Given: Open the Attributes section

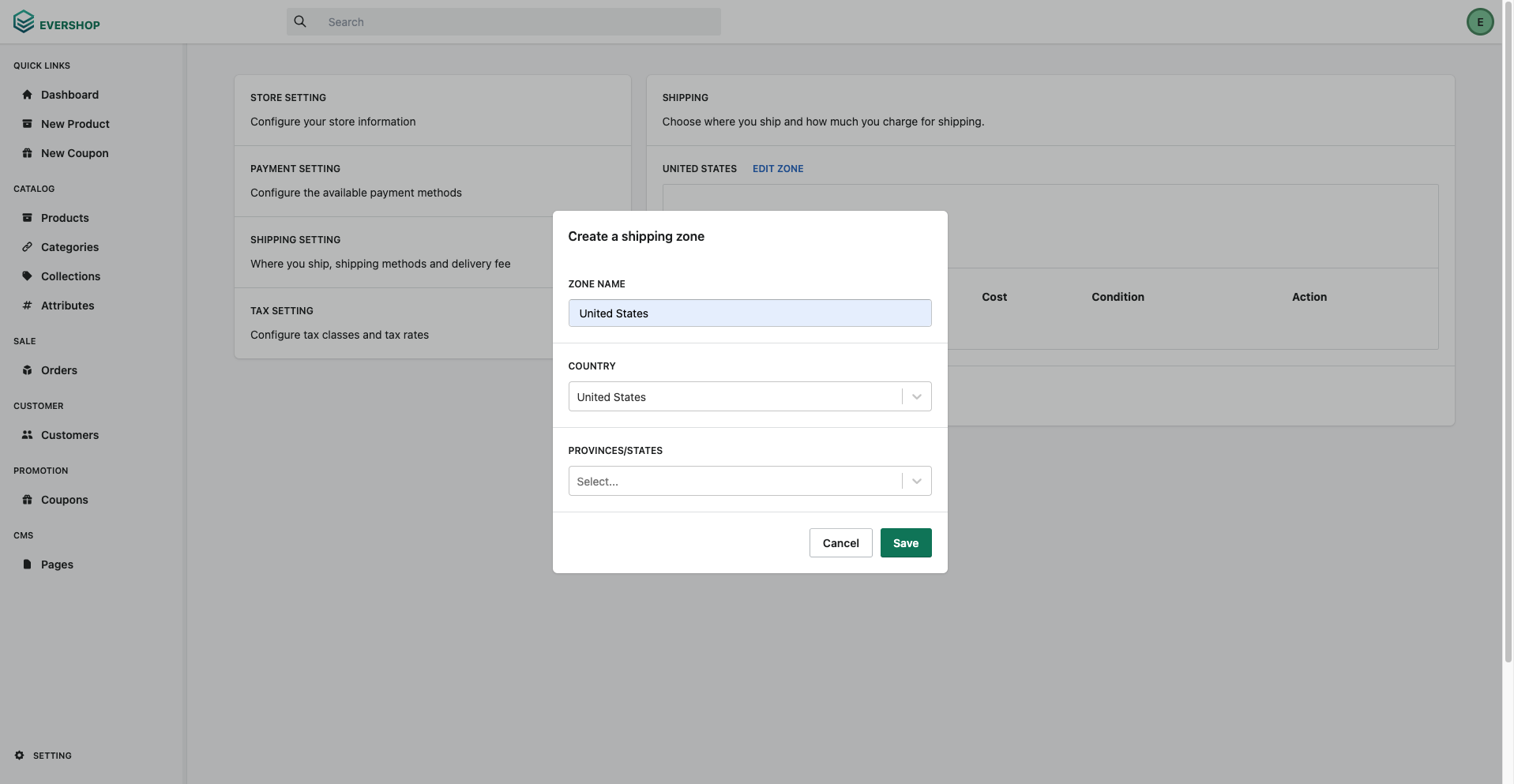Looking at the screenshot, I should [67, 306].
